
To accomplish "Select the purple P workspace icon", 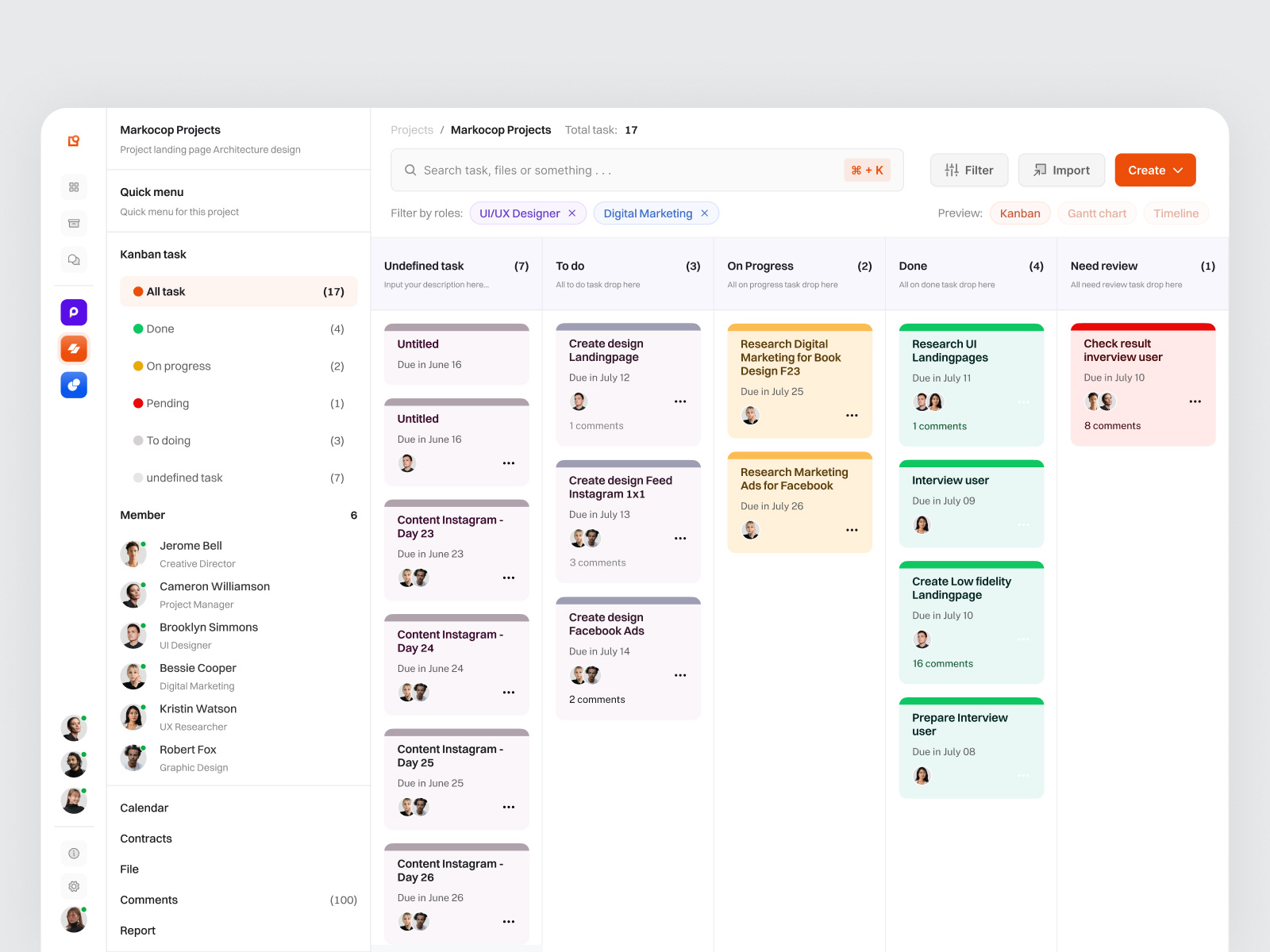I will (x=73, y=312).
